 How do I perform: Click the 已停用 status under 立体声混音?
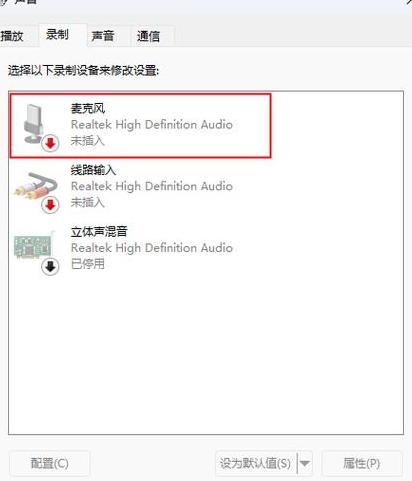tap(88, 264)
